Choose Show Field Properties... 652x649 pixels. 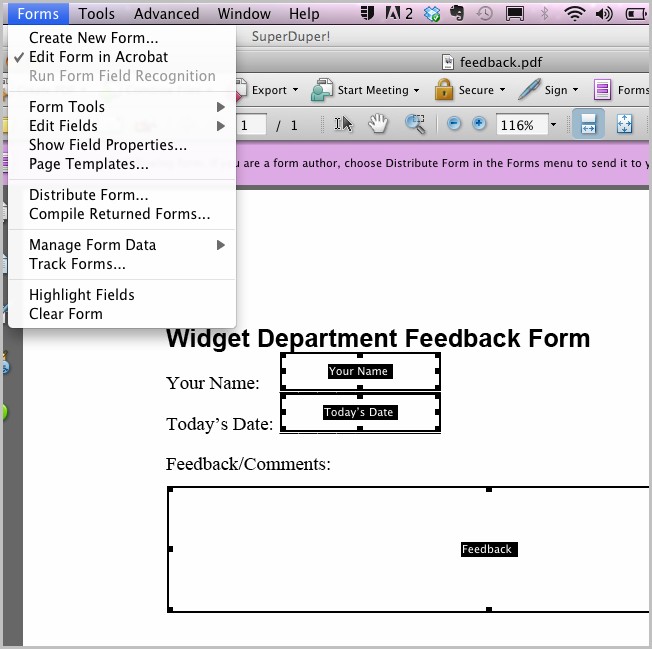click(x=122, y=145)
